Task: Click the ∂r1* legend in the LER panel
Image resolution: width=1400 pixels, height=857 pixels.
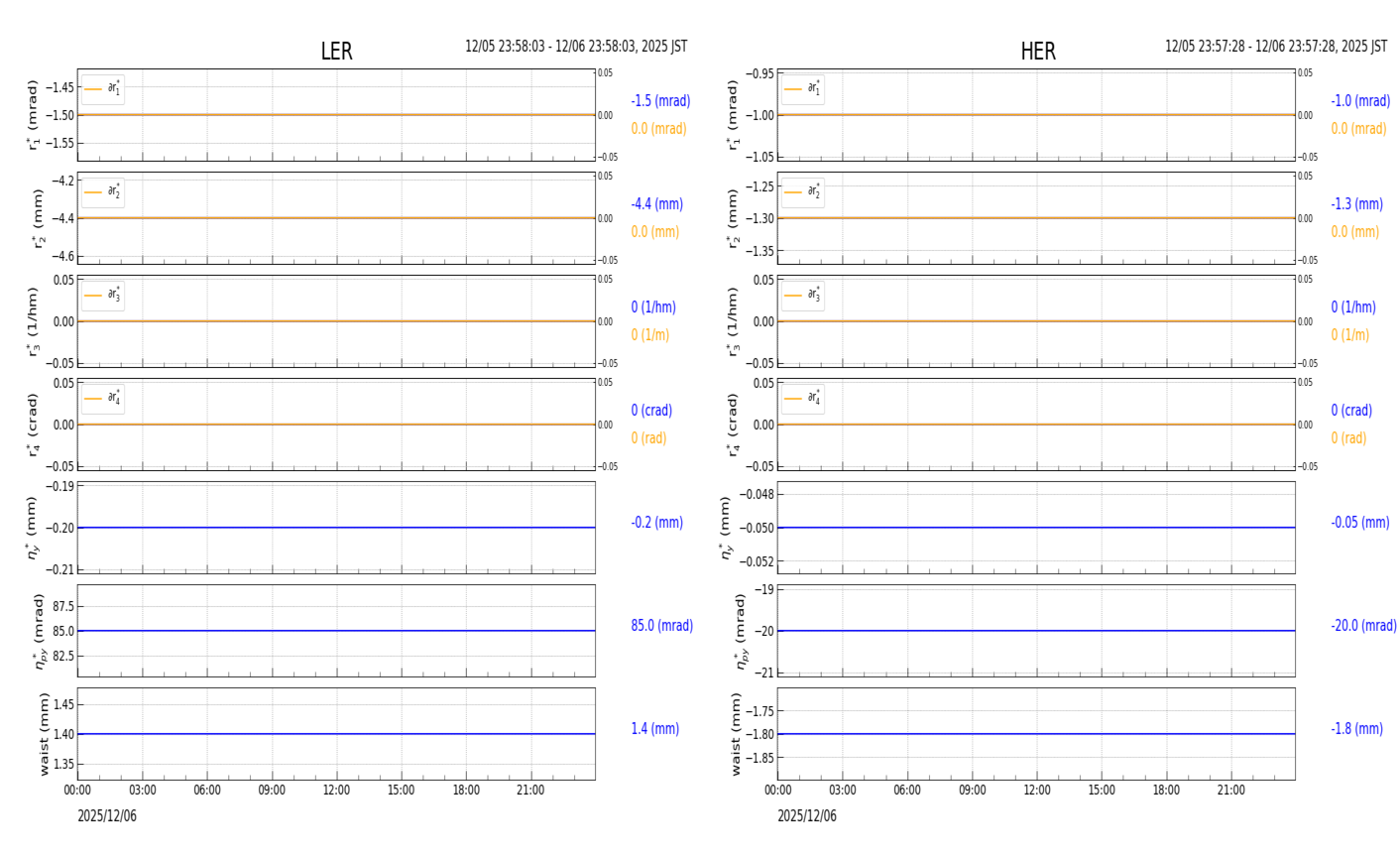Action: [103, 89]
